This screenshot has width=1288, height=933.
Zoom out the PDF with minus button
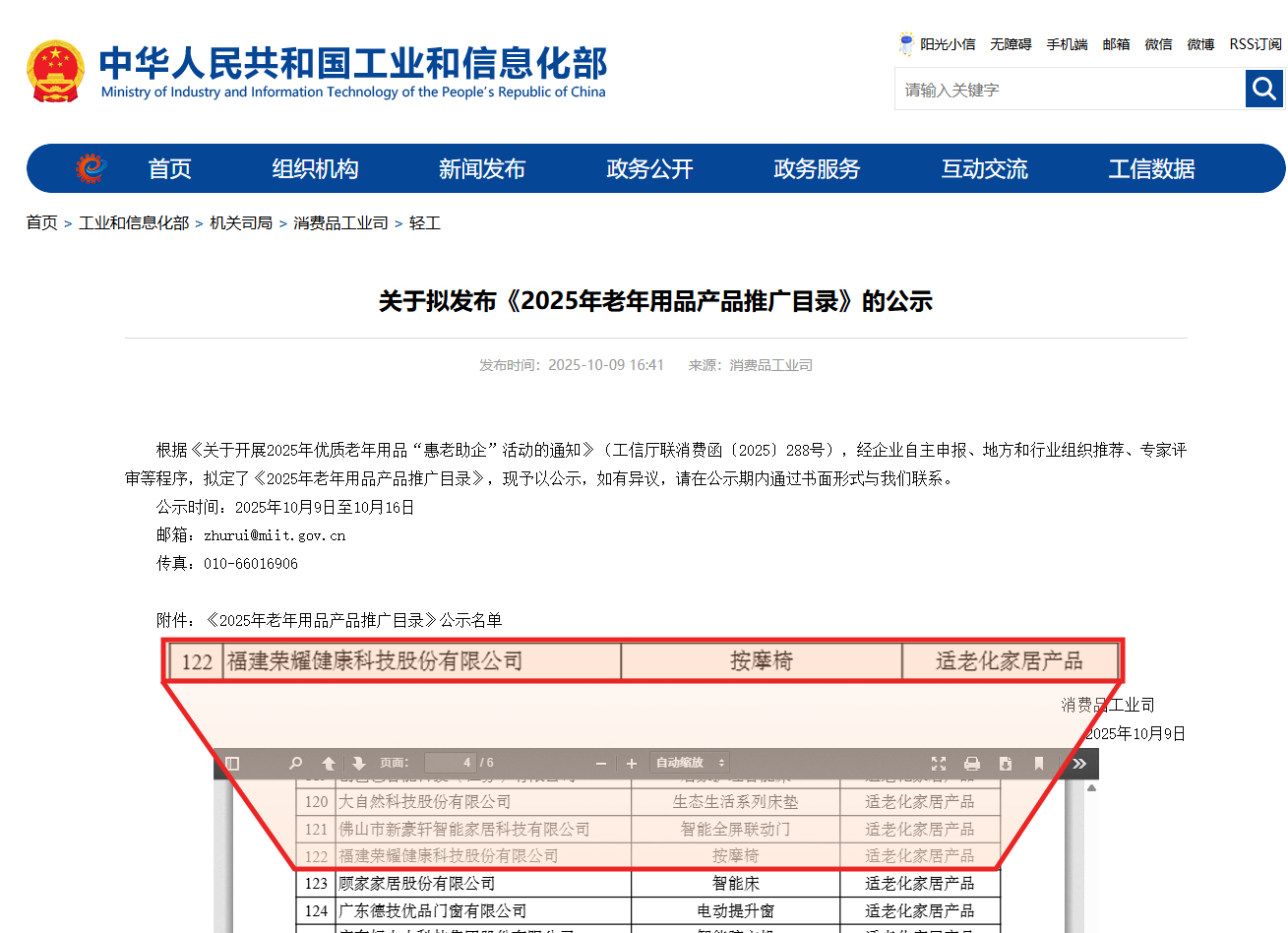pos(601,763)
